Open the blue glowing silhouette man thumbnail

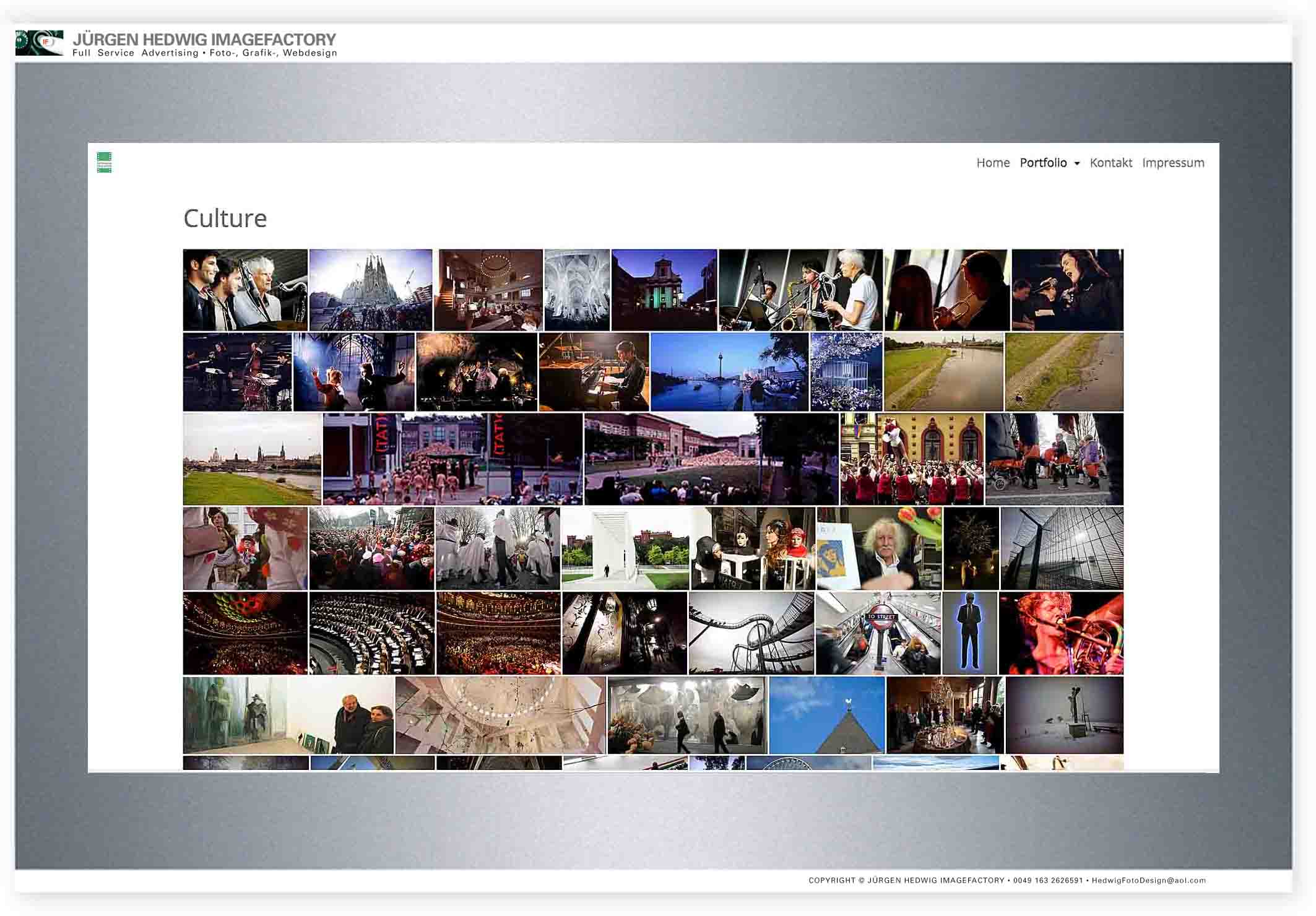(x=969, y=633)
